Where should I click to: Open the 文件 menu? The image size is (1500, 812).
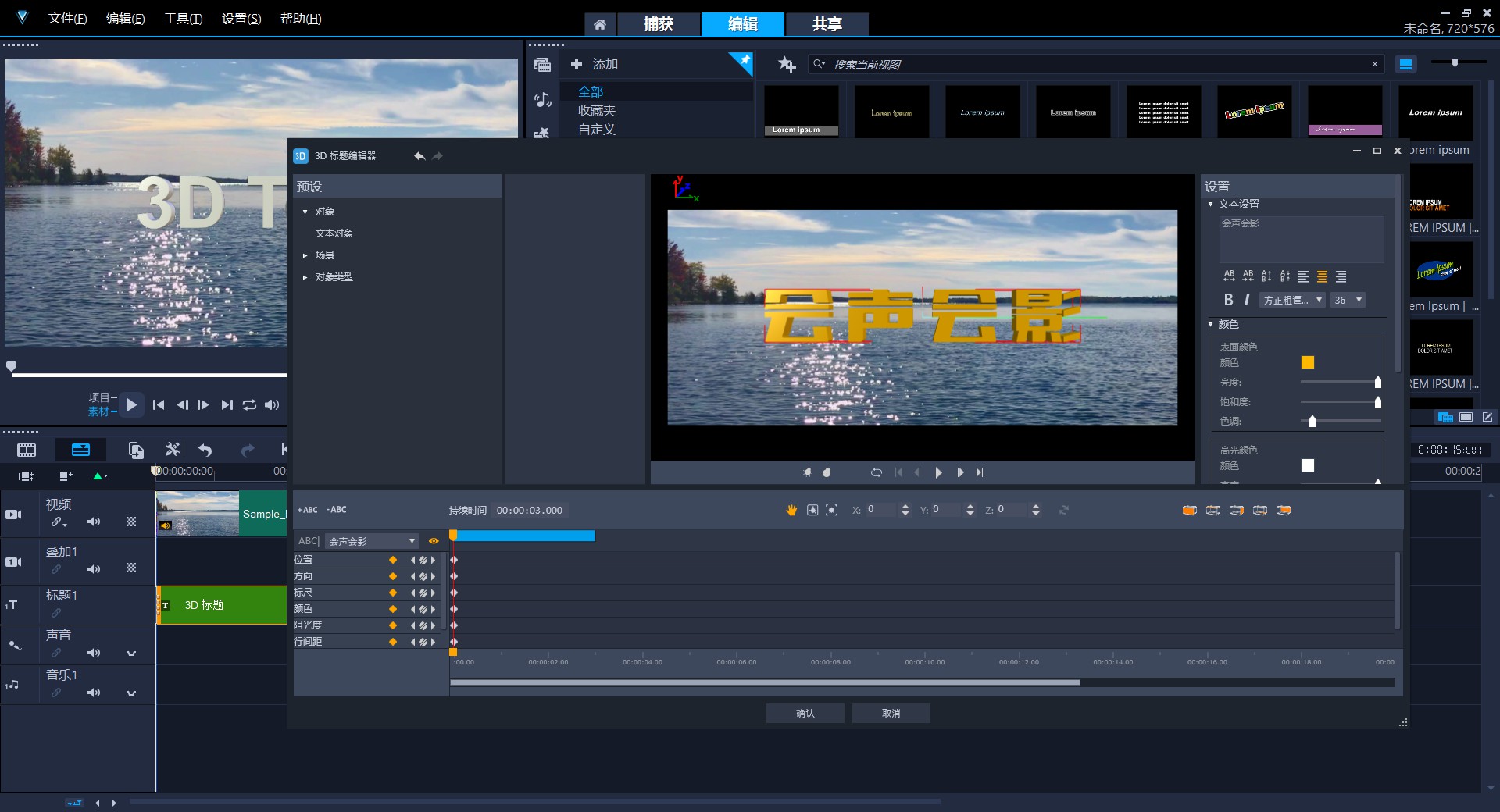tap(67, 19)
